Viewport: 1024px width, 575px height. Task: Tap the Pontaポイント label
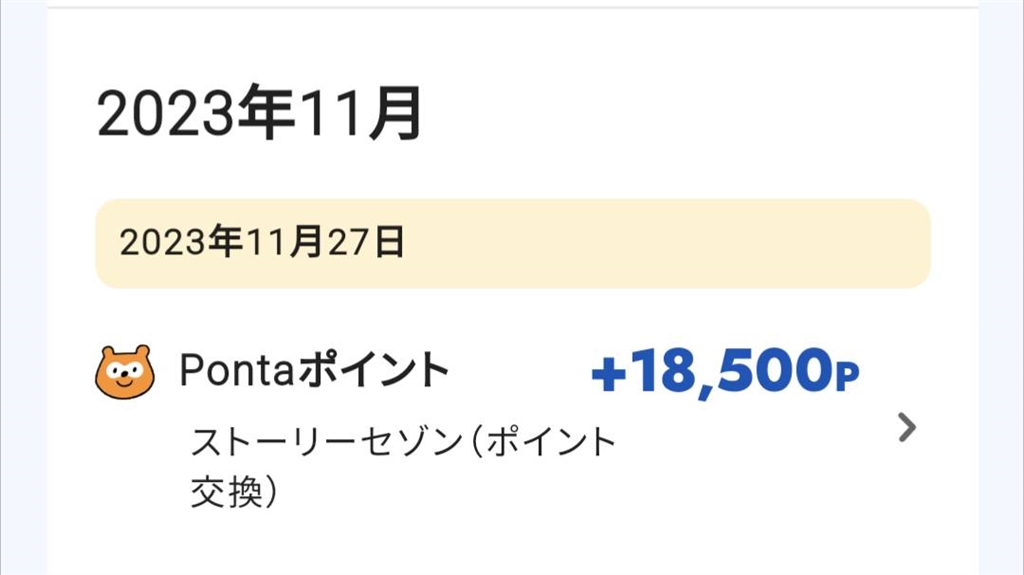click(314, 371)
